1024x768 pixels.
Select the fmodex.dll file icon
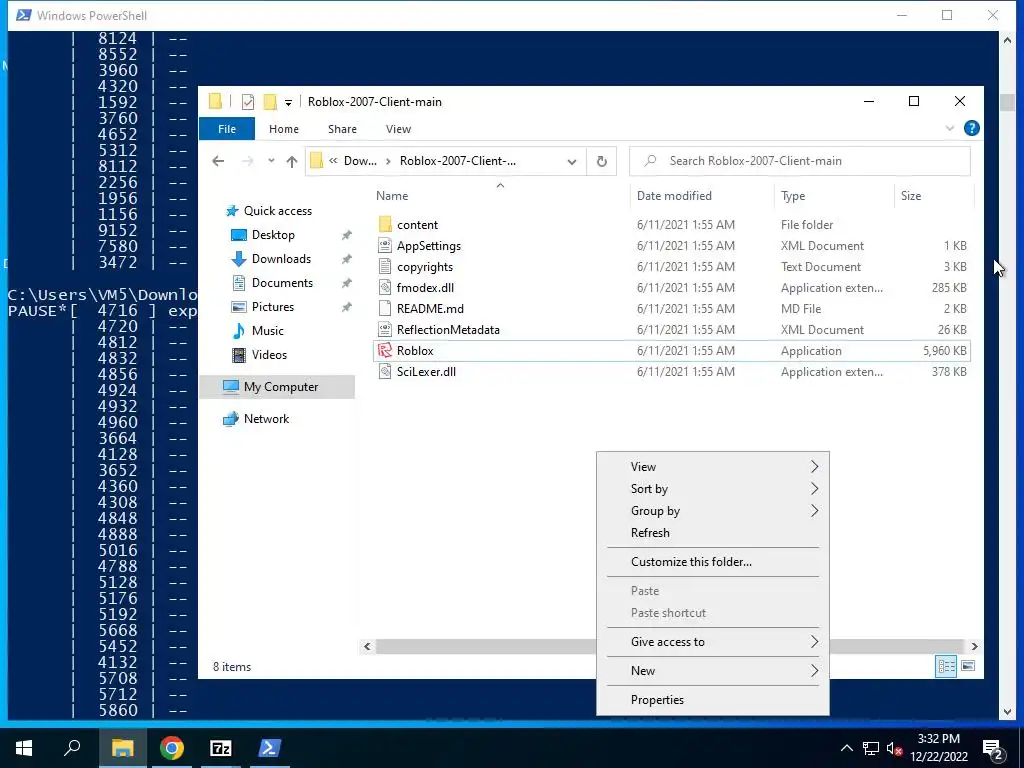tap(385, 287)
